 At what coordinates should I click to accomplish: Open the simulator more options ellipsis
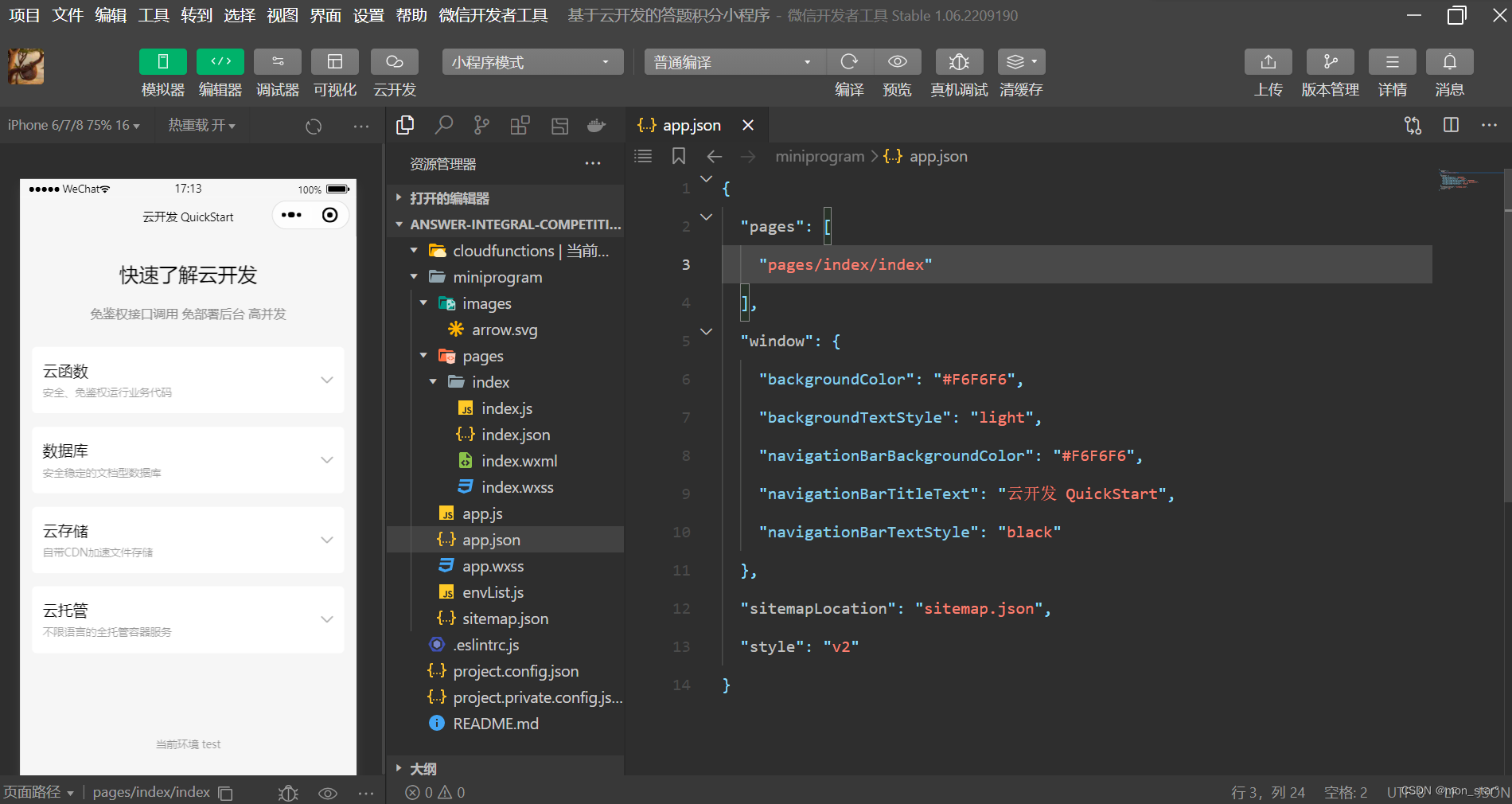361,126
